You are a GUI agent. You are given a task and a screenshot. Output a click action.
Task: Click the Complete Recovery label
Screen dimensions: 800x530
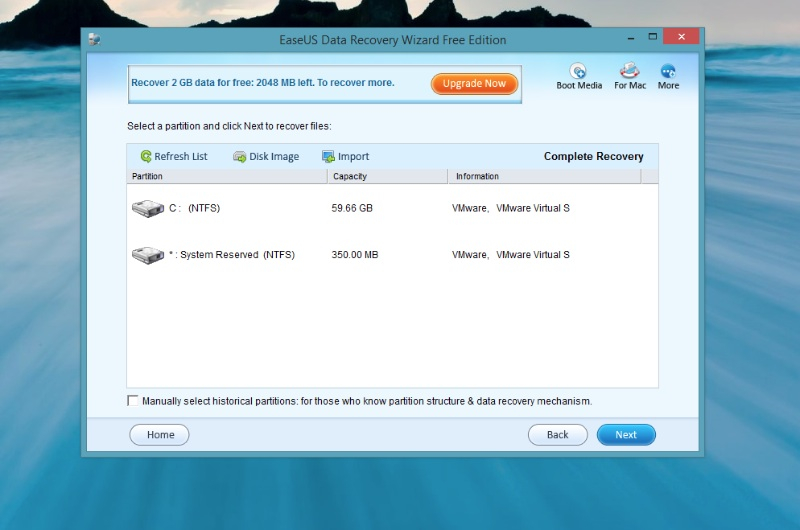pyautogui.click(x=593, y=157)
